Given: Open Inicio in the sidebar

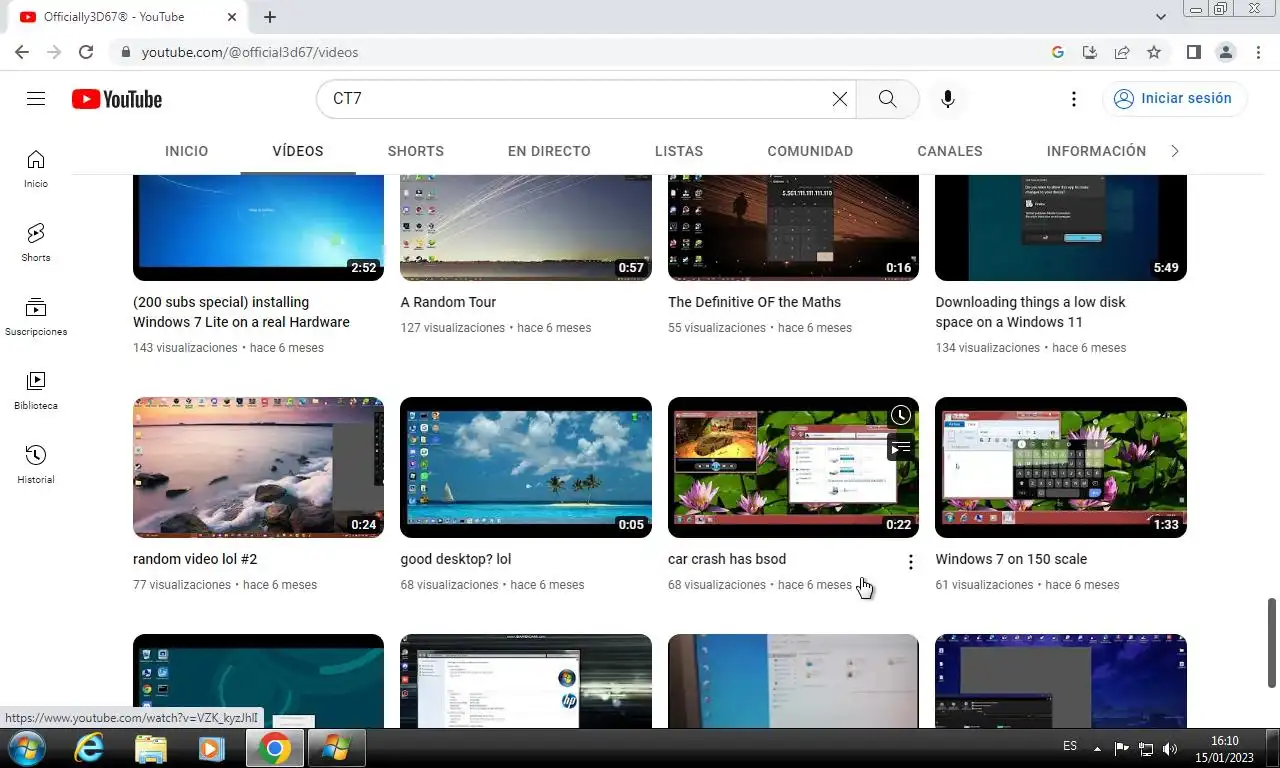Looking at the screenshot, I should 36,169.
